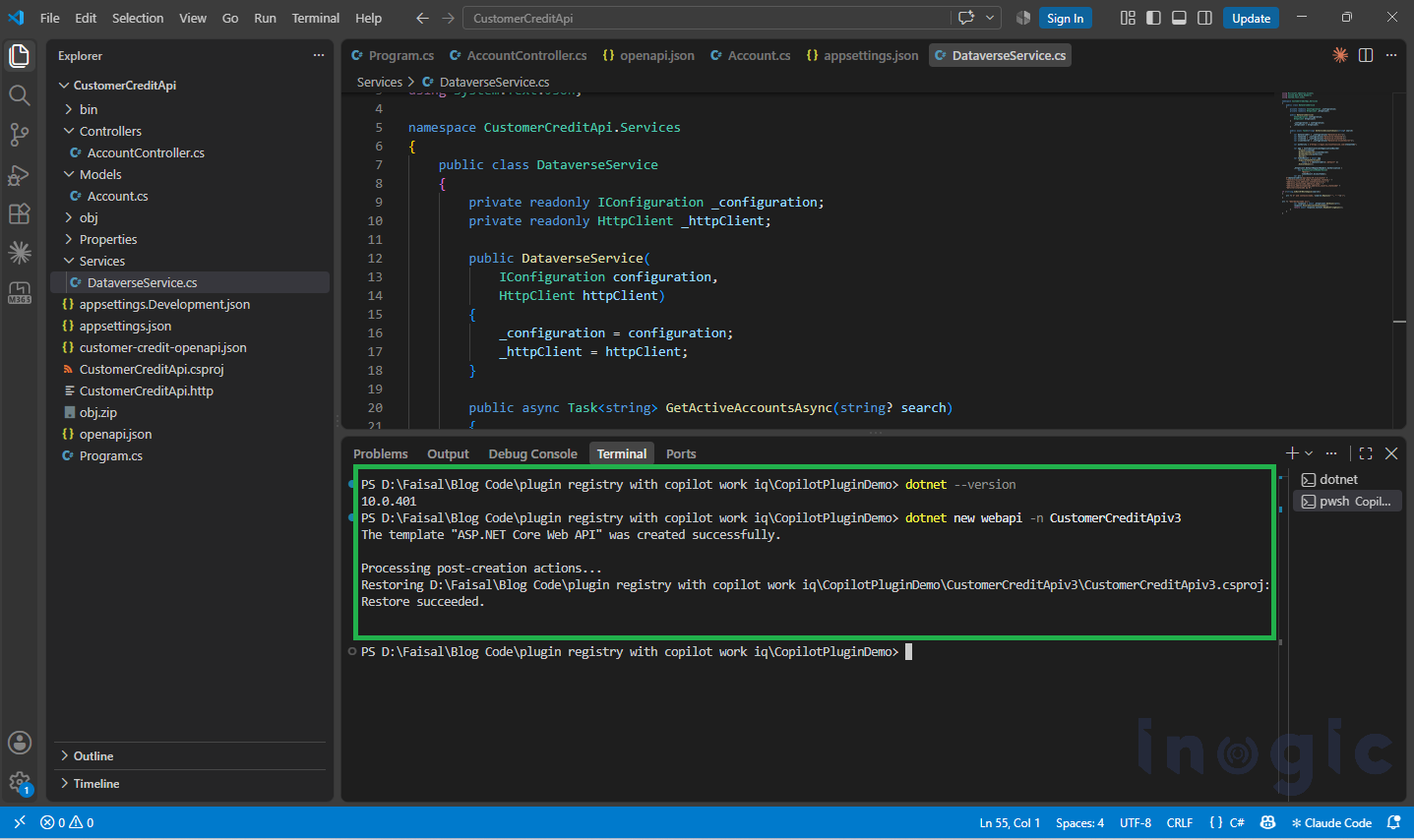Click the editor minimap code overview

1336,152
